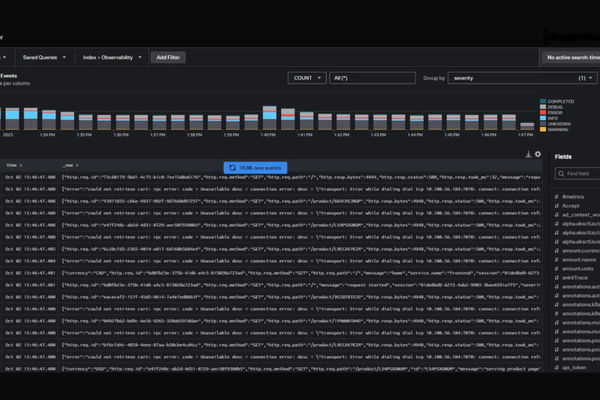Open the Index = Observability dropdown
The width and height of the screenshot is (600, 400).
pyautogui.click(x=112, y=57)
